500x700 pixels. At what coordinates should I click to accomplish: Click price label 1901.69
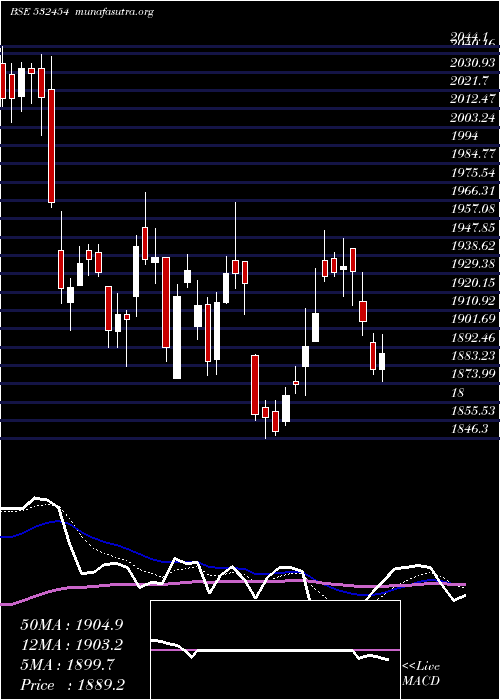[x=473, y=319]
